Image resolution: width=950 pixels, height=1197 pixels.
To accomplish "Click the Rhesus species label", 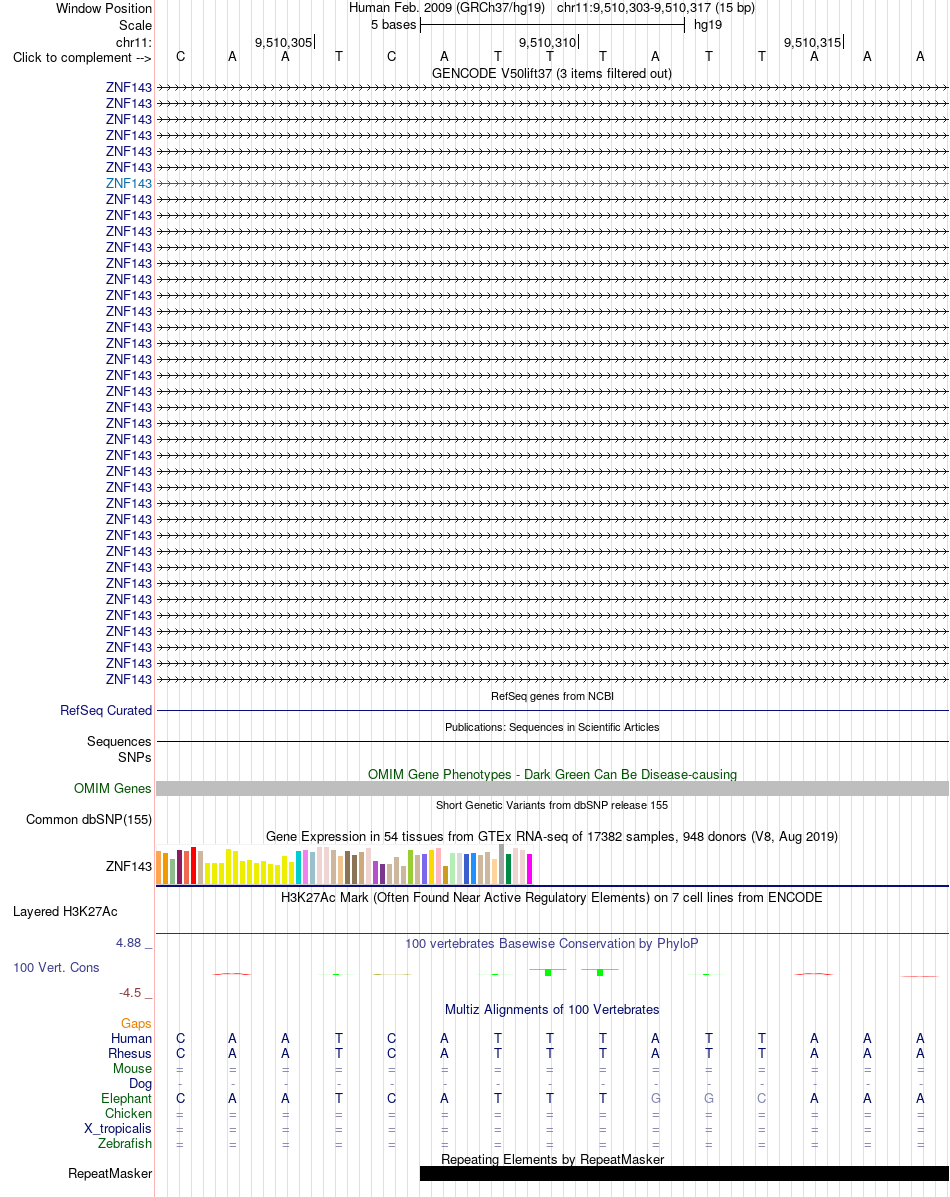I will click(x=130, y=1053).
